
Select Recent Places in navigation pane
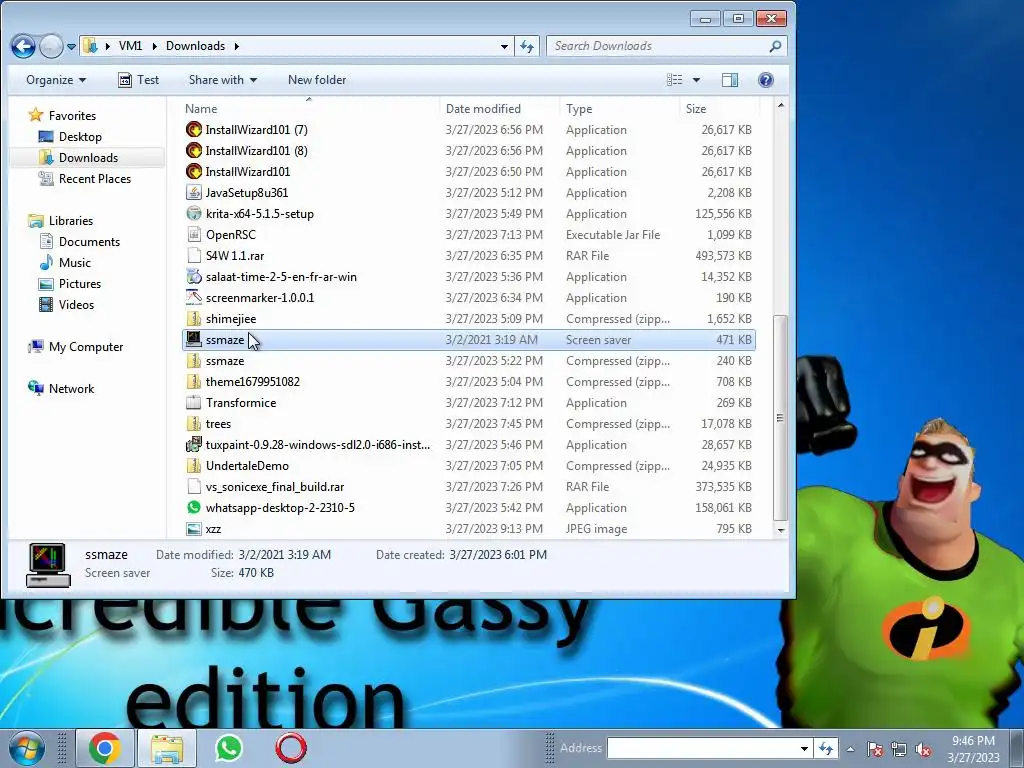85,178
